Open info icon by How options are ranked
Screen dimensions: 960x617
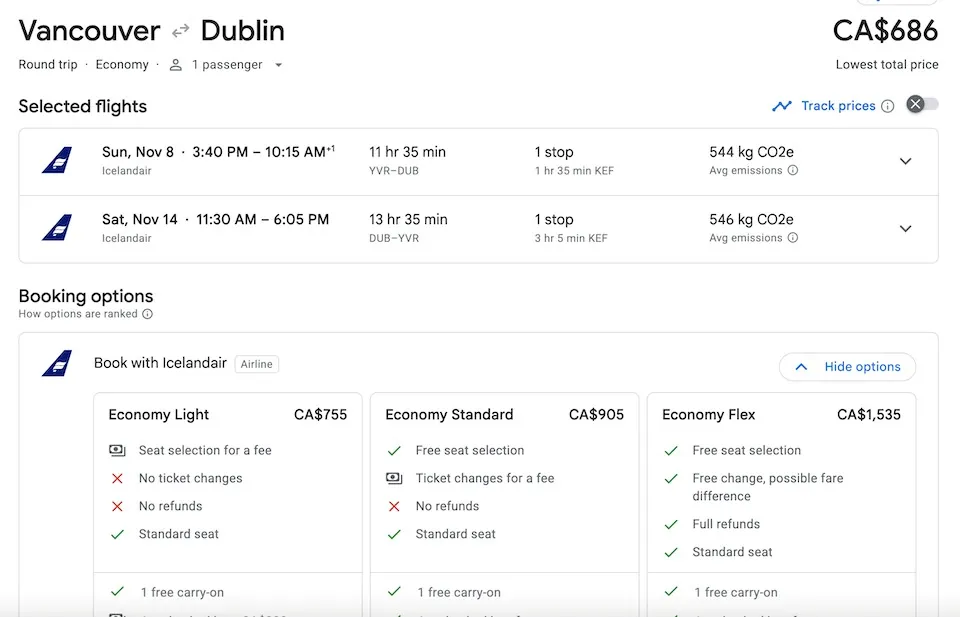(148, 314)
